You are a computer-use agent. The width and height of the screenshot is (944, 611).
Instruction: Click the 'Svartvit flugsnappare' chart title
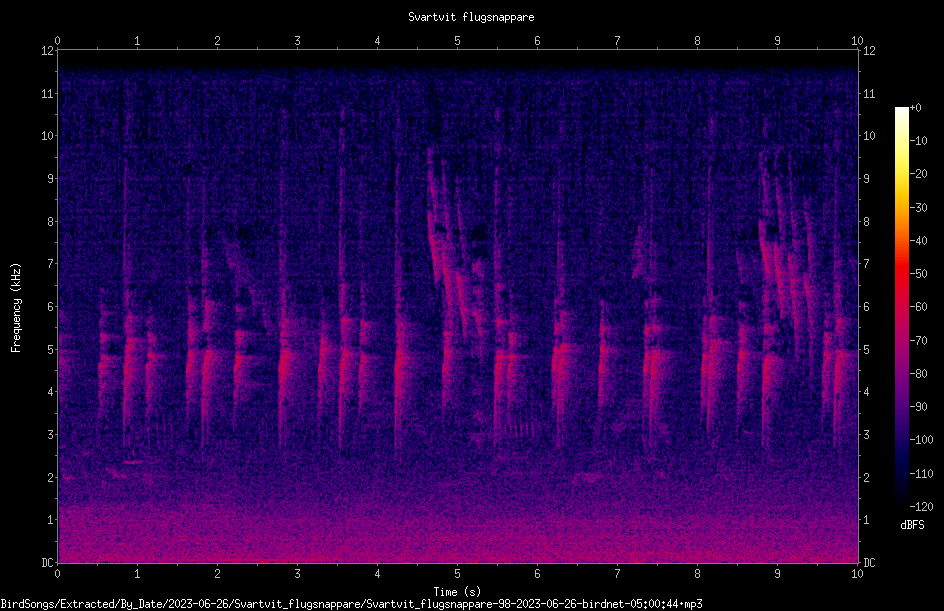471,17
